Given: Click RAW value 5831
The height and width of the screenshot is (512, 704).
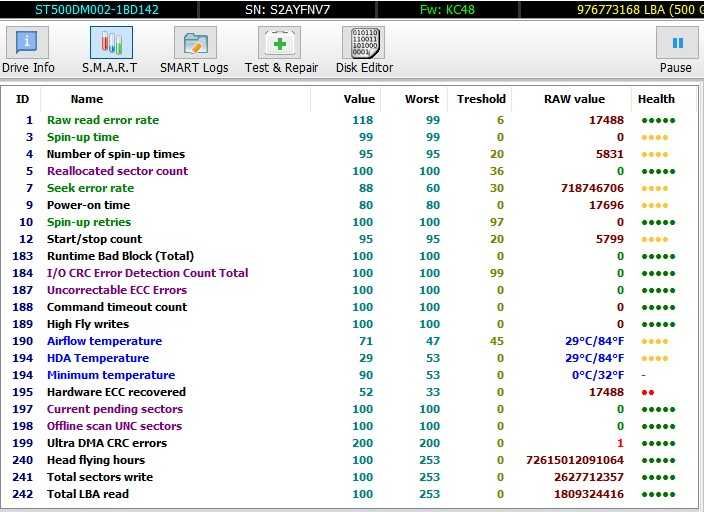Looking at the screenshot, I should [x=610, y=154].
